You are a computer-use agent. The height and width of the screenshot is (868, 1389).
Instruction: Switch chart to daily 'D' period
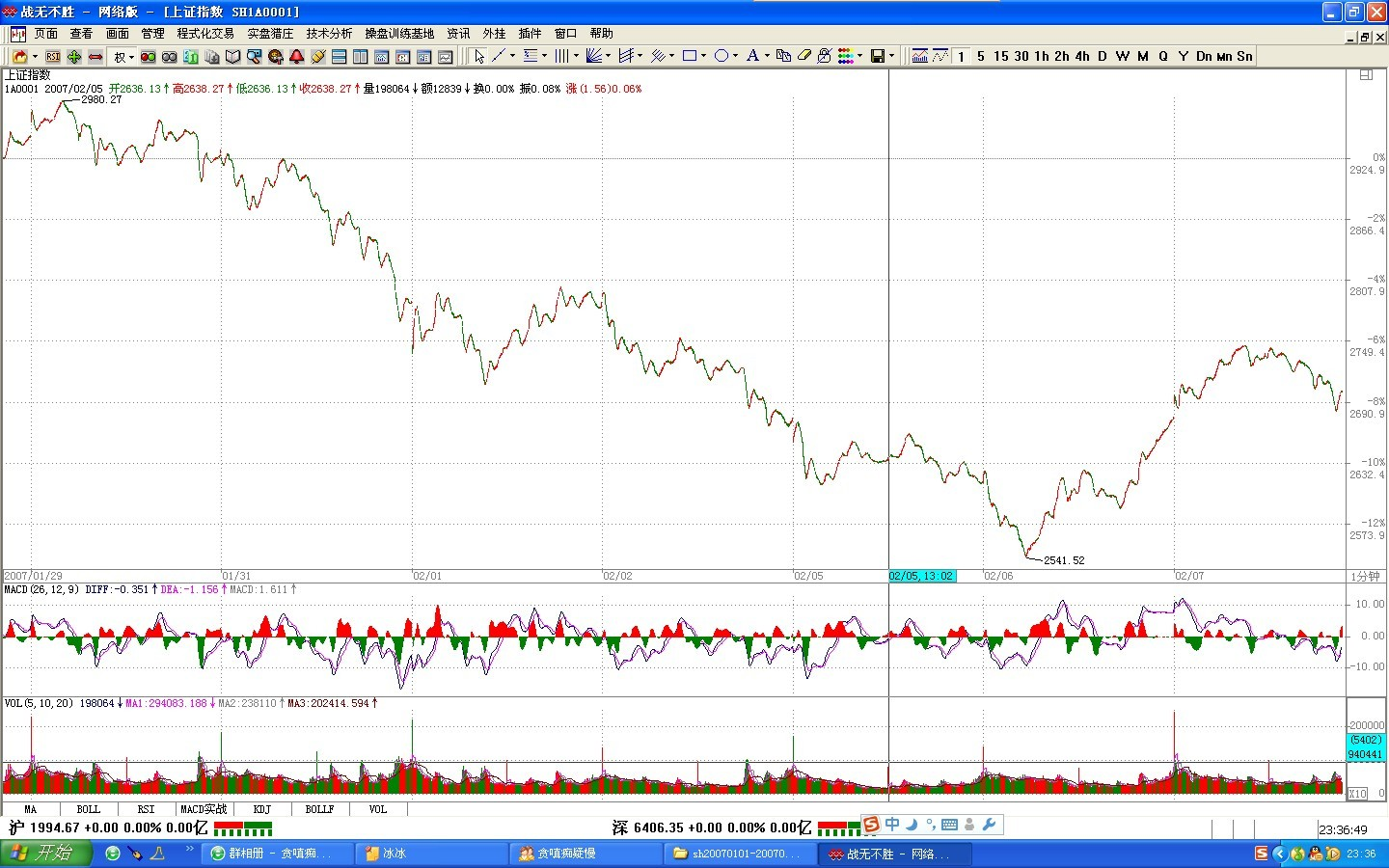[1102, 57]
